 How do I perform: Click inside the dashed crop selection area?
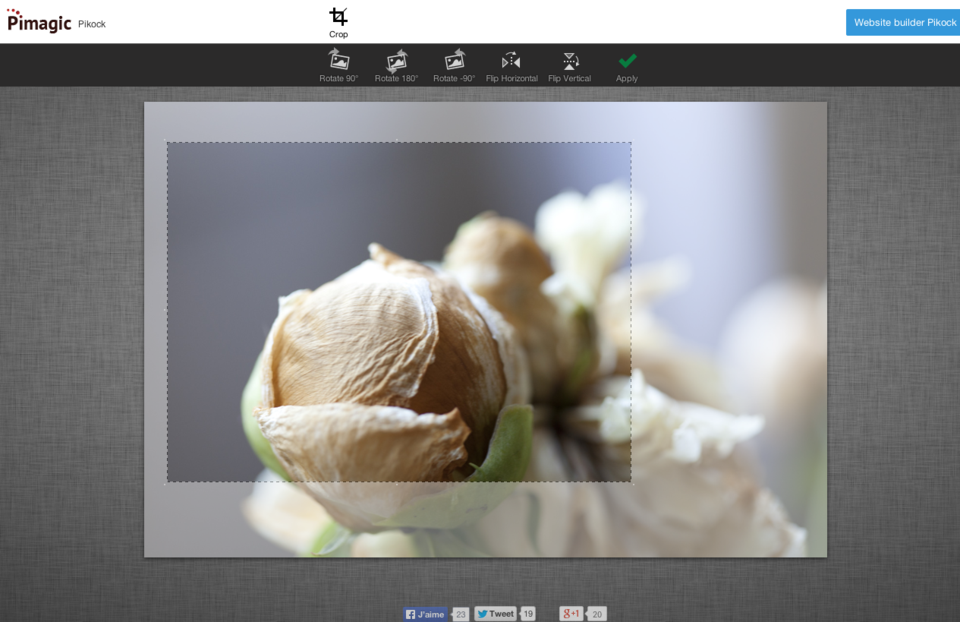tap(398, 310)
